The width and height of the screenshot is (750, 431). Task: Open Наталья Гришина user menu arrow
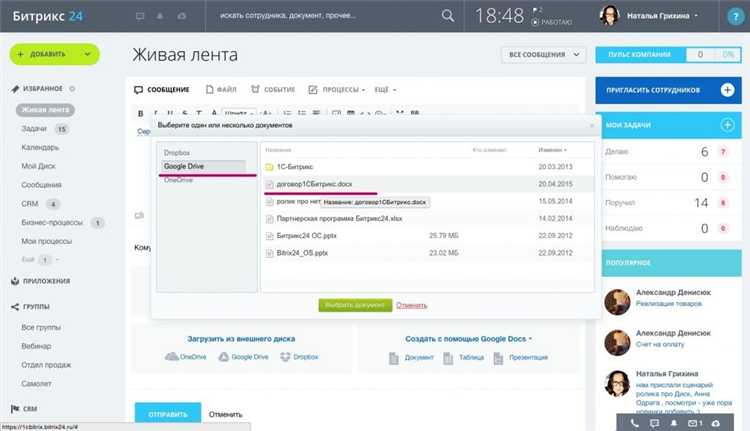click(696, 16)
